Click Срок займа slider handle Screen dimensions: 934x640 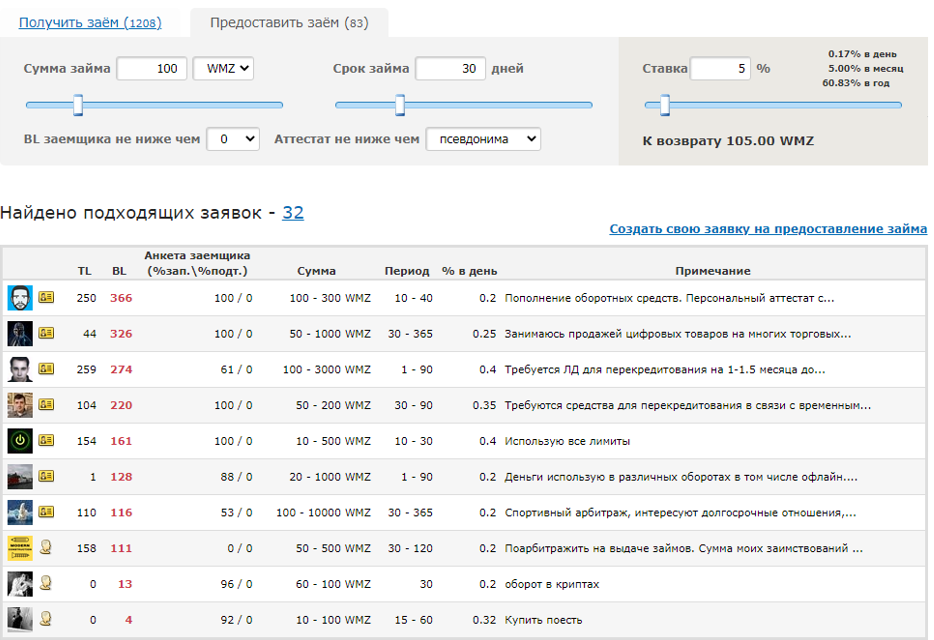400,105
